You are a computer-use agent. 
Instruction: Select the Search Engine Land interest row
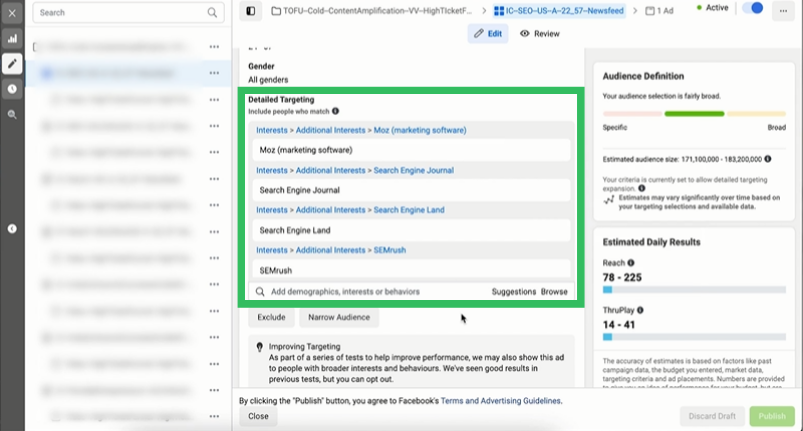coord(411,230)
